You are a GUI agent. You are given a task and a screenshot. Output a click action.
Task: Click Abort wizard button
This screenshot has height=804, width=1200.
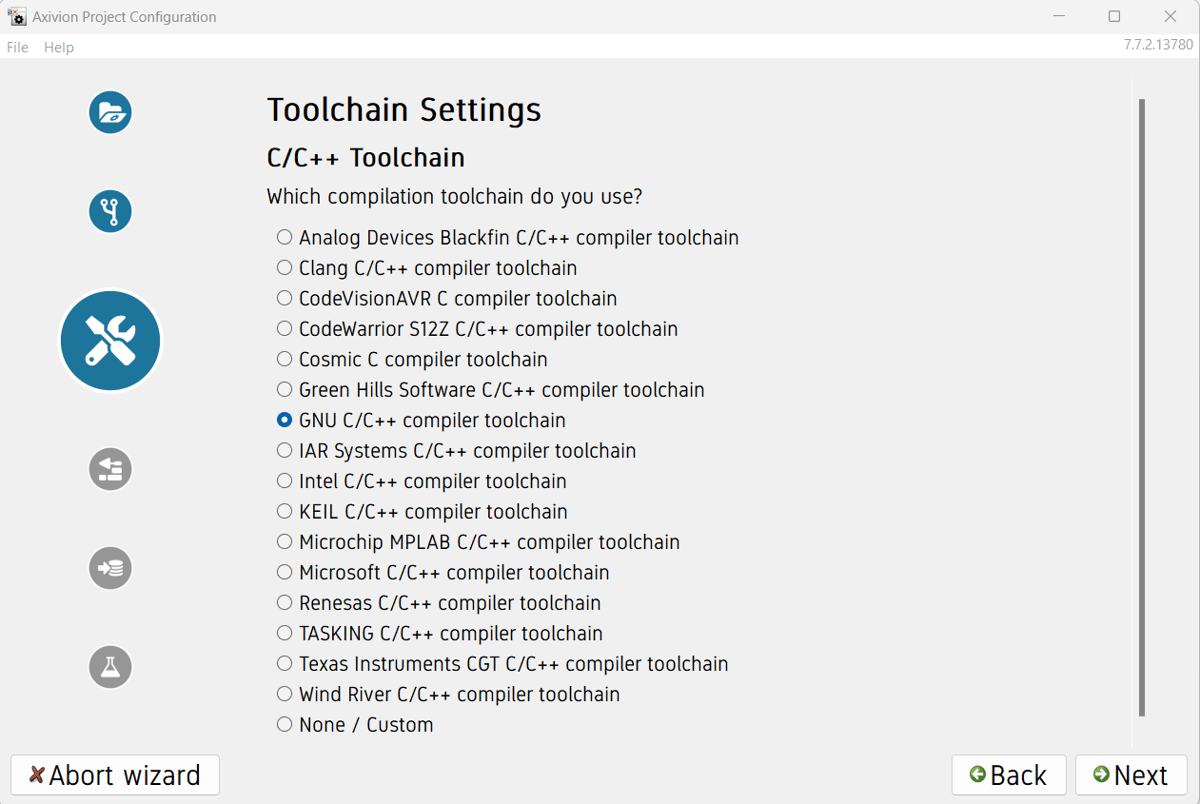(x=115, y=775)
